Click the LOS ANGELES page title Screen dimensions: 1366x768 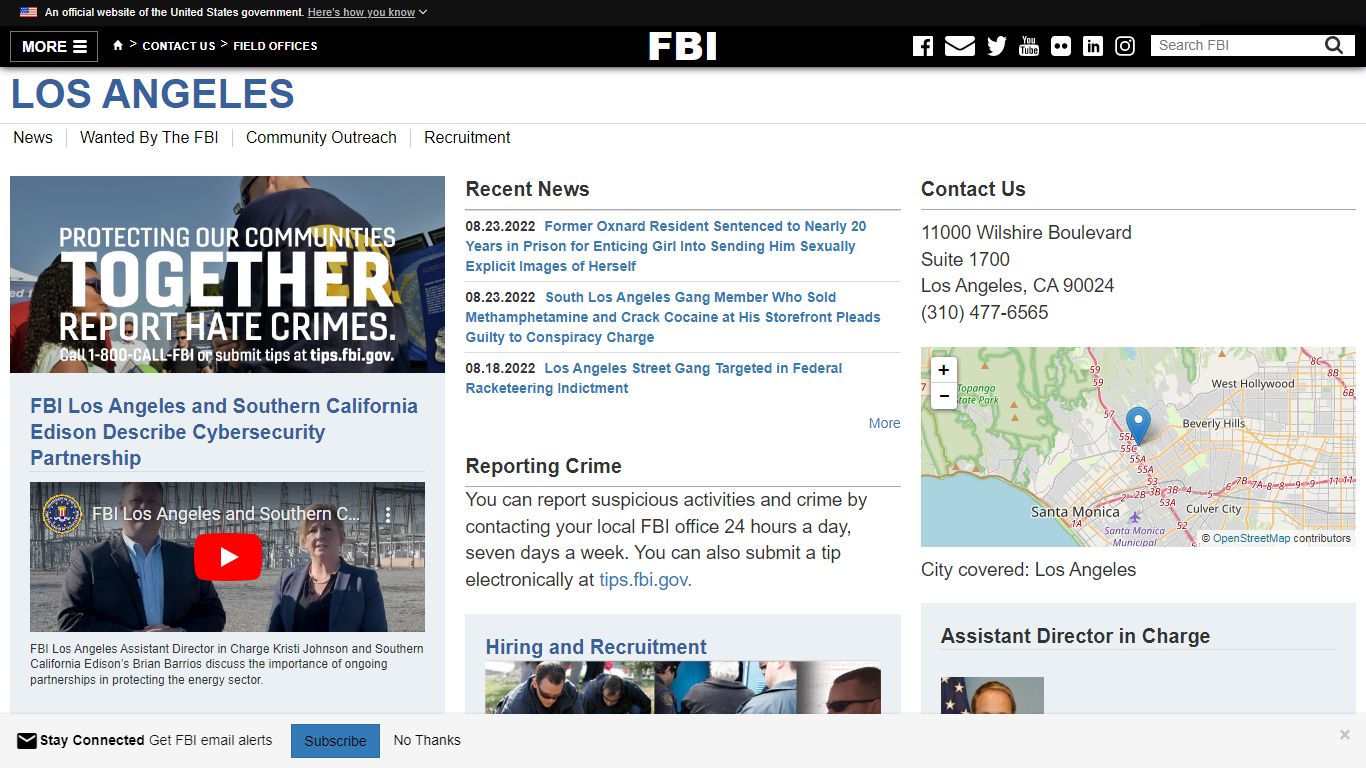(x=153, y=94)
